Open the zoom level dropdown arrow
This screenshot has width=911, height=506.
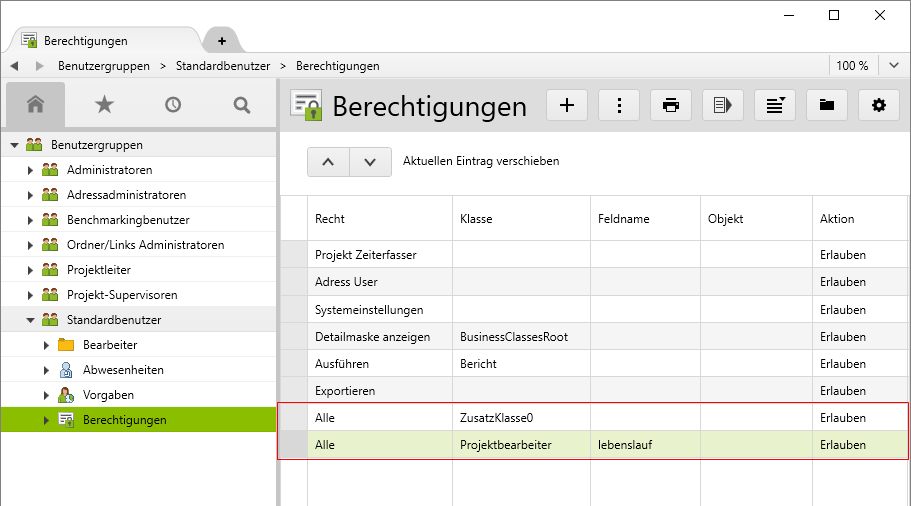click(894, 66)
